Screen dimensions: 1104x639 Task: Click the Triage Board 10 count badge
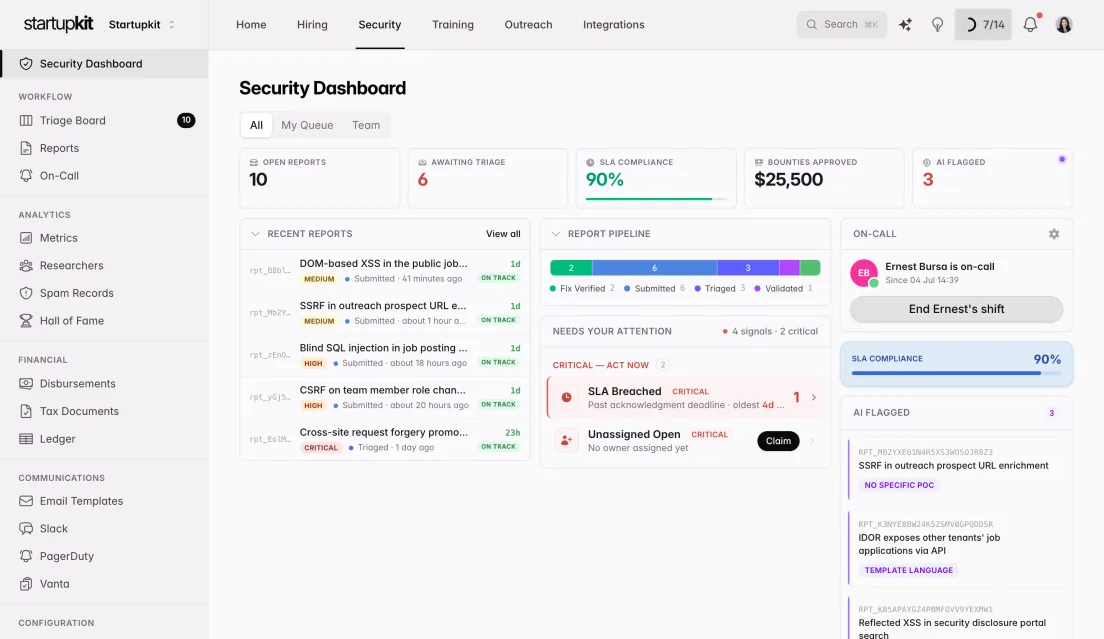[186, 120]
